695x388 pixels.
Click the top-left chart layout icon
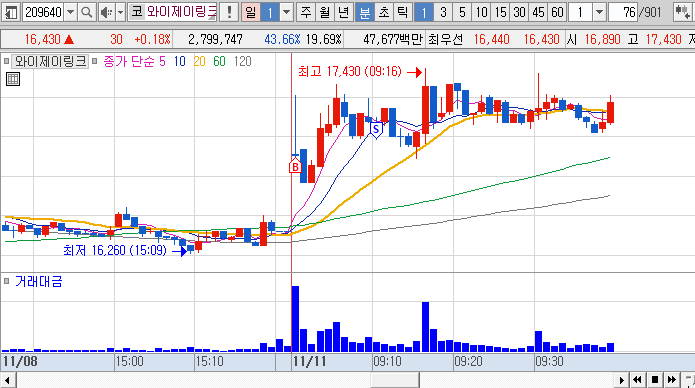(11, 12)
